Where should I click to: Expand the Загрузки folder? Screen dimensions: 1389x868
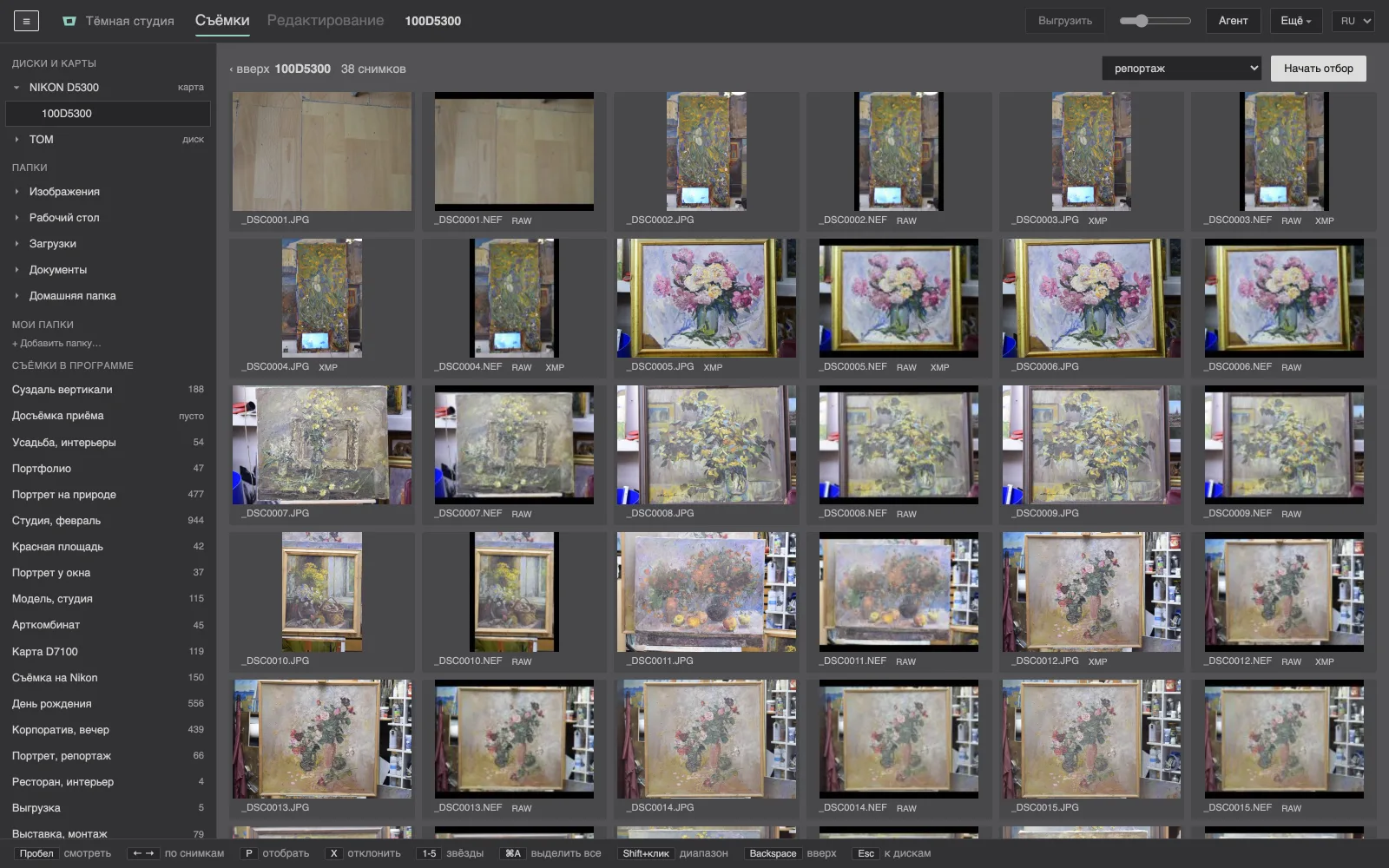point(16,244)
